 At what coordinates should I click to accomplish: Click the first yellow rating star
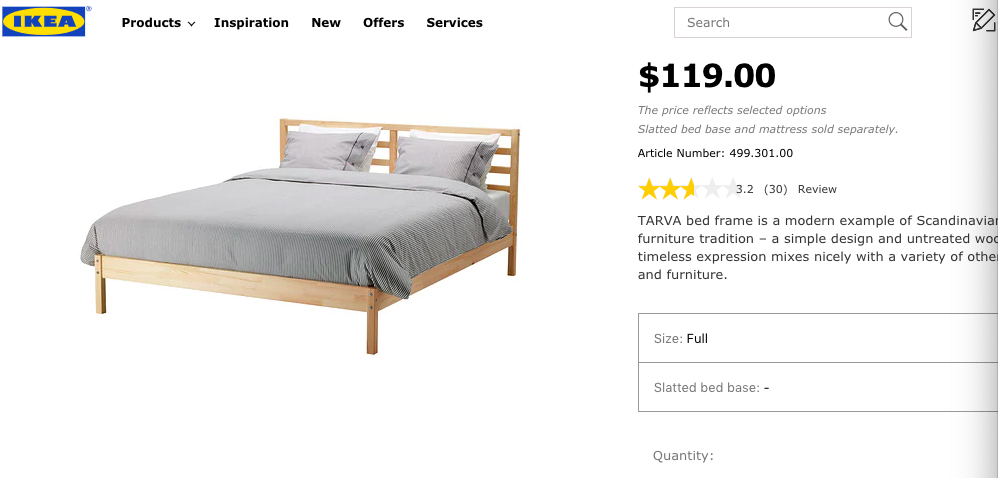pos(649,189)
